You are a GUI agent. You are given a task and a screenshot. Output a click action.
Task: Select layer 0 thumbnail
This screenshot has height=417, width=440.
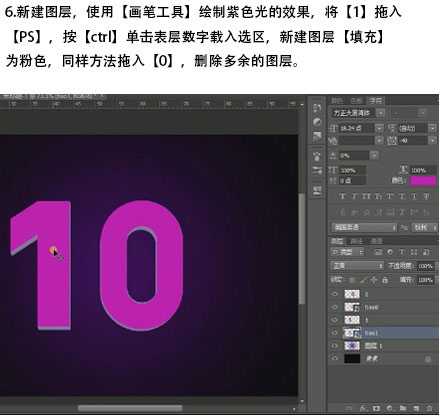(x=352, y=294)
